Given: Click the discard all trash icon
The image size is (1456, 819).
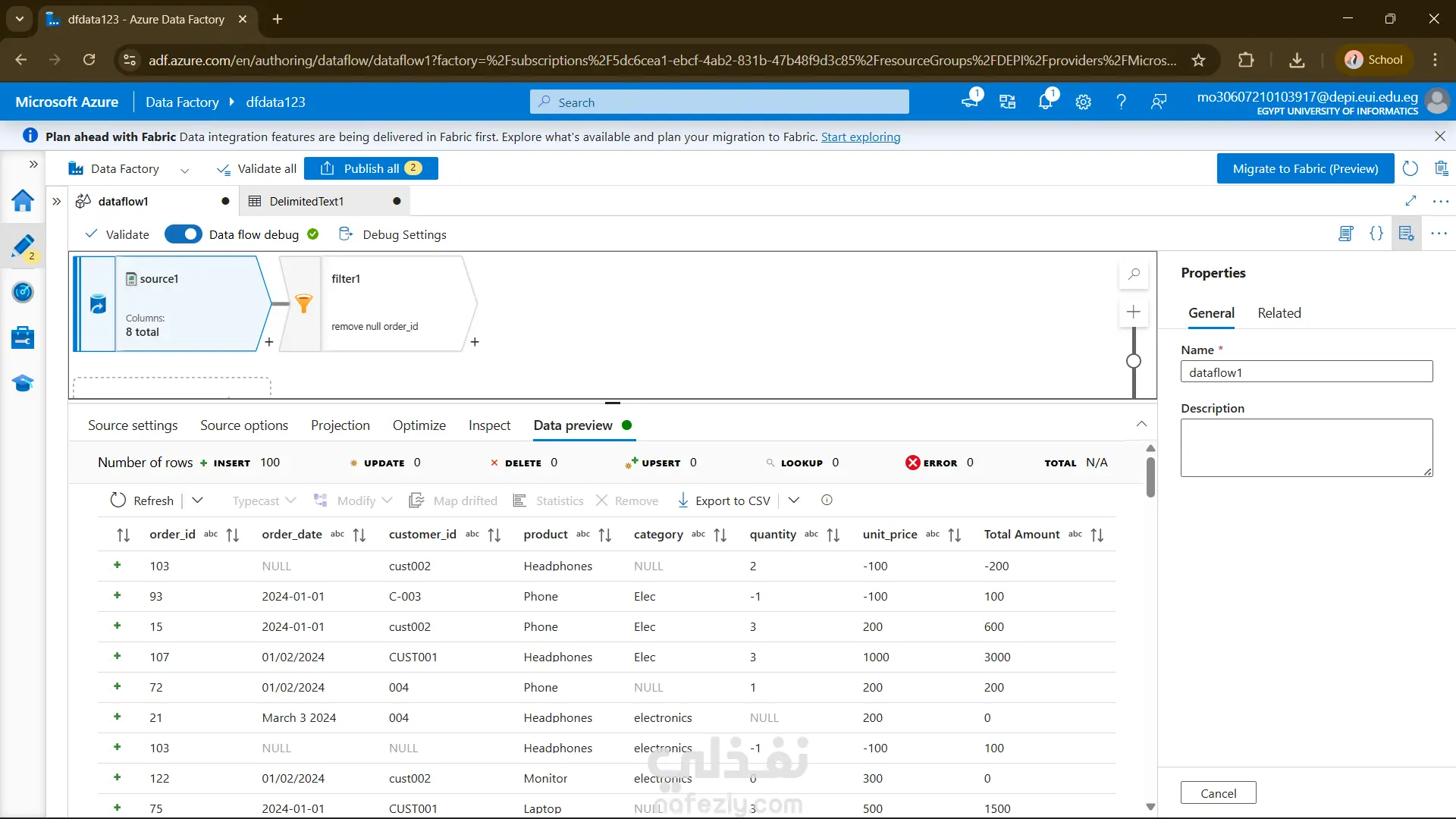Looking at the screenshot, I should click(x=1442, y=168).
